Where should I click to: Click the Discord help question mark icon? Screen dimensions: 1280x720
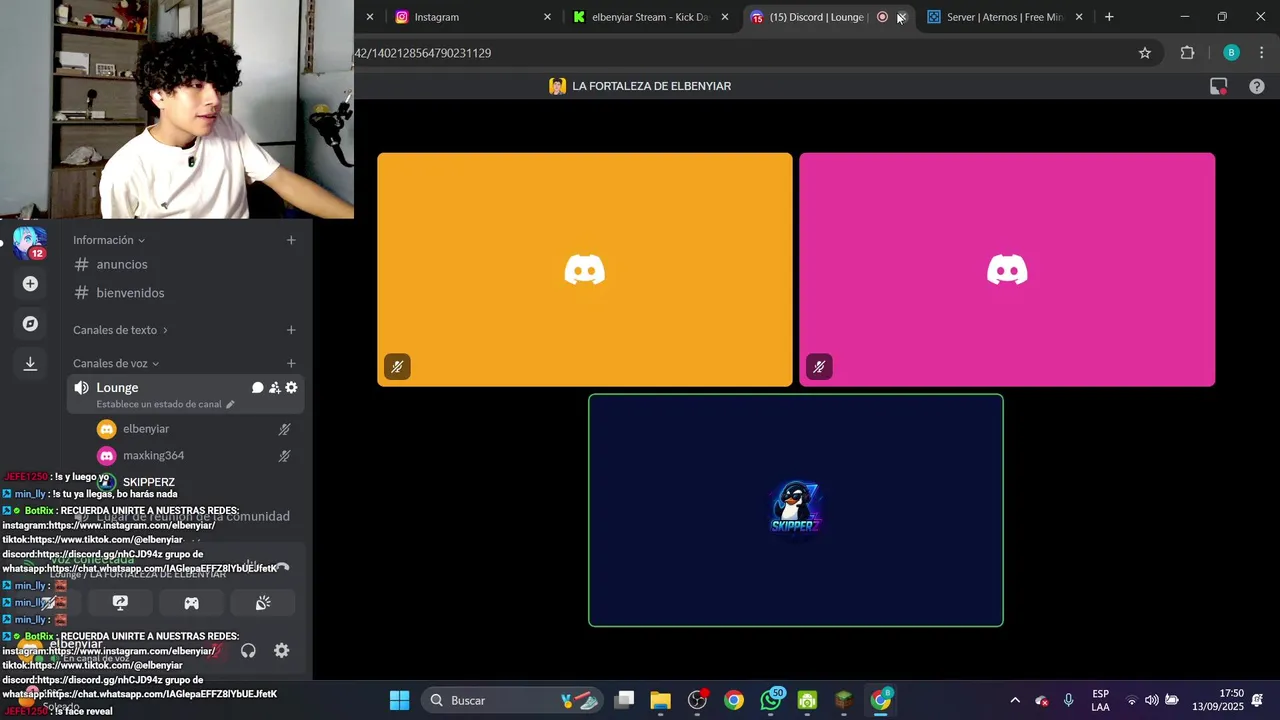(x=1257, y=87)
